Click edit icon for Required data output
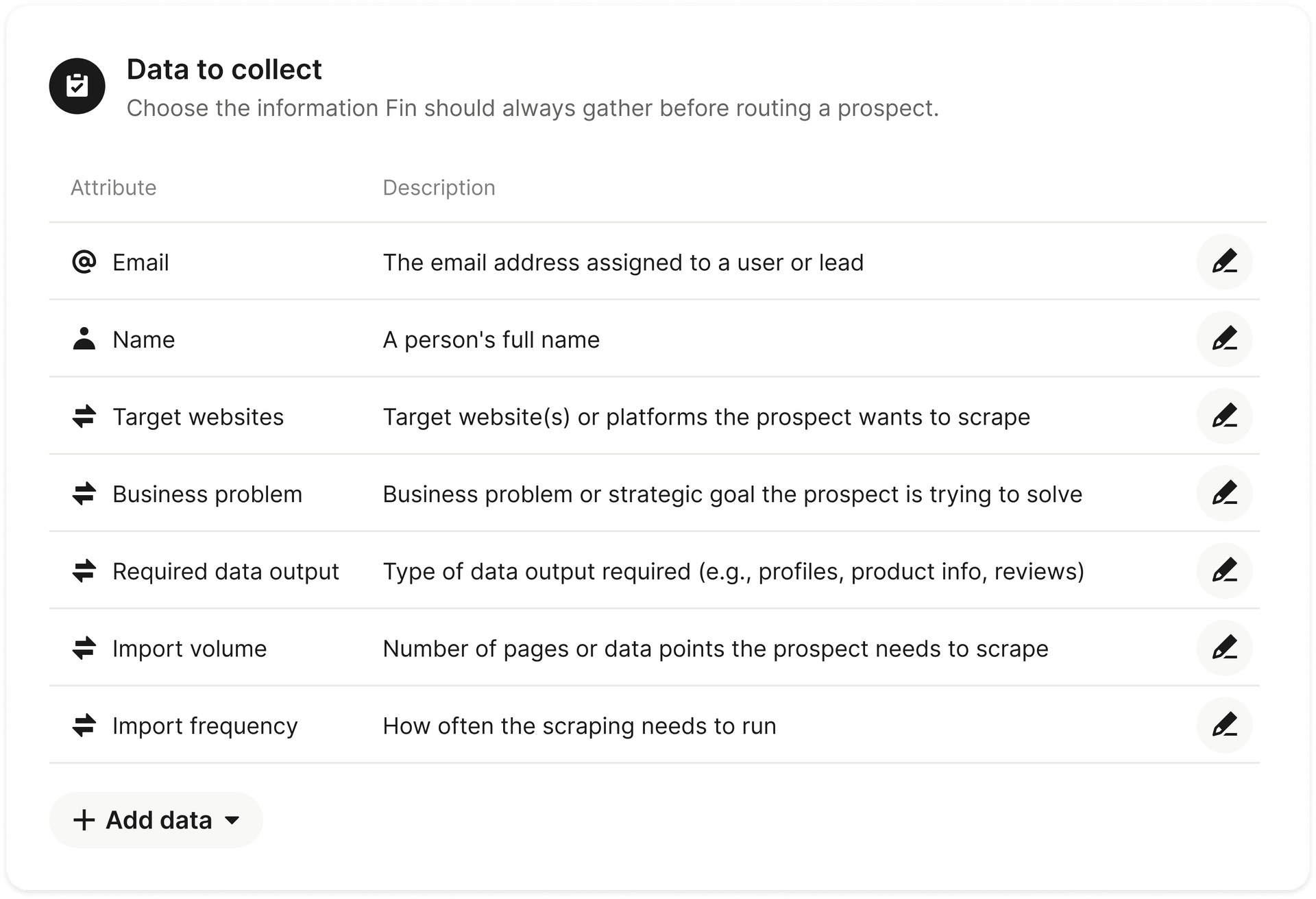Viewport: 1316px width, 899px height. point(1224,571)
